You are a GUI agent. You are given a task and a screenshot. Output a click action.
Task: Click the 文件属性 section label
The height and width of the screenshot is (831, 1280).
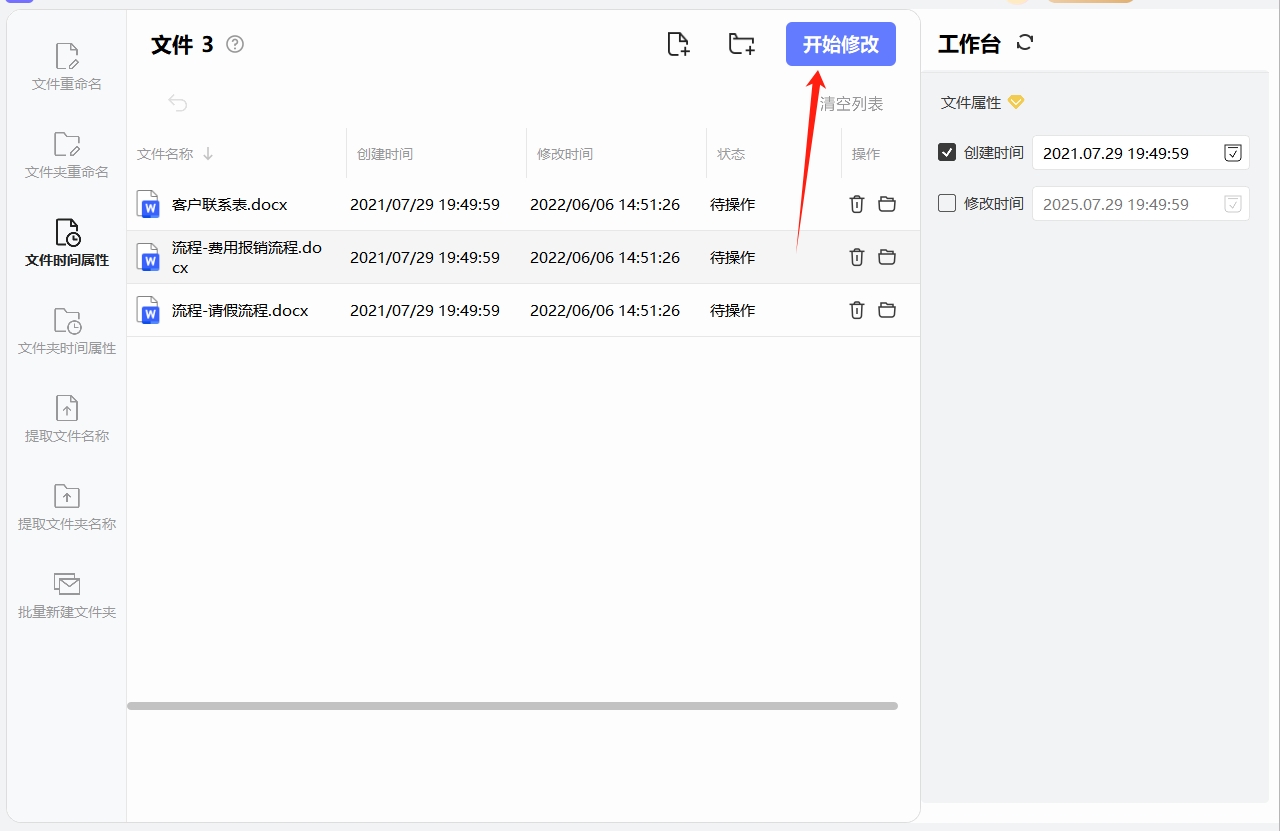point(971,102)
